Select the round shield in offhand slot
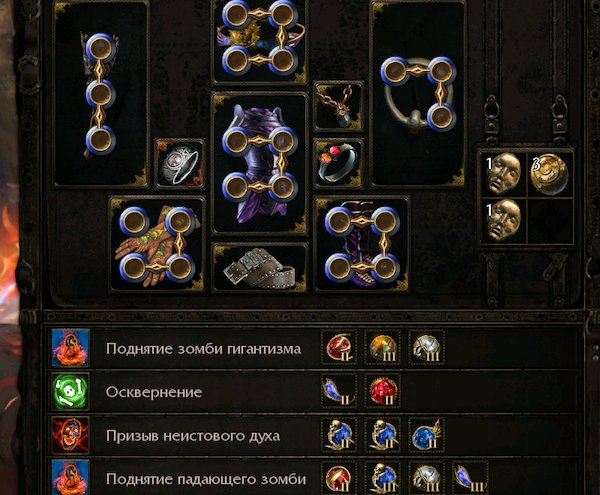This screenshot has width=600, height=495. (418, 94)
